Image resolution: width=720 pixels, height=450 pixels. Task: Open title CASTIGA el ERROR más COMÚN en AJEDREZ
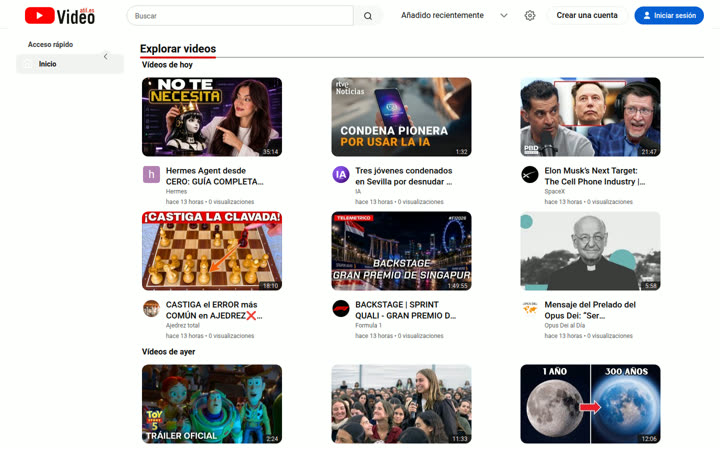(214, 310)
